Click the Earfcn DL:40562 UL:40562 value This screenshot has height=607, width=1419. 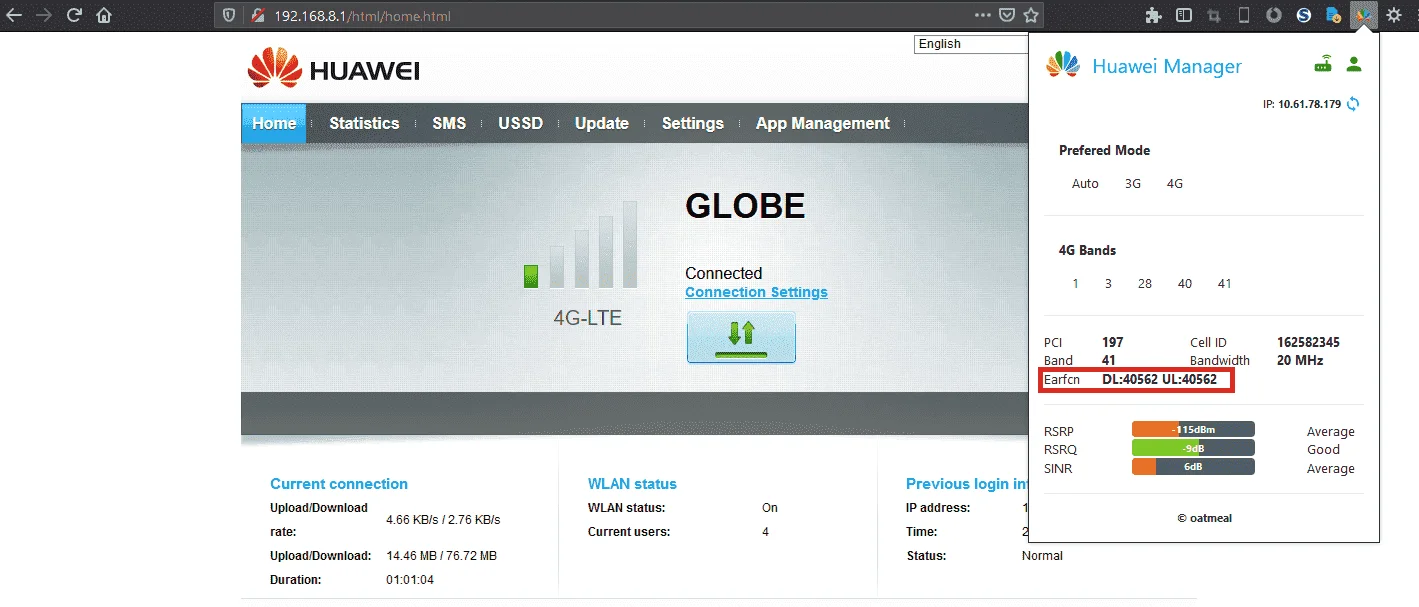1159,379
